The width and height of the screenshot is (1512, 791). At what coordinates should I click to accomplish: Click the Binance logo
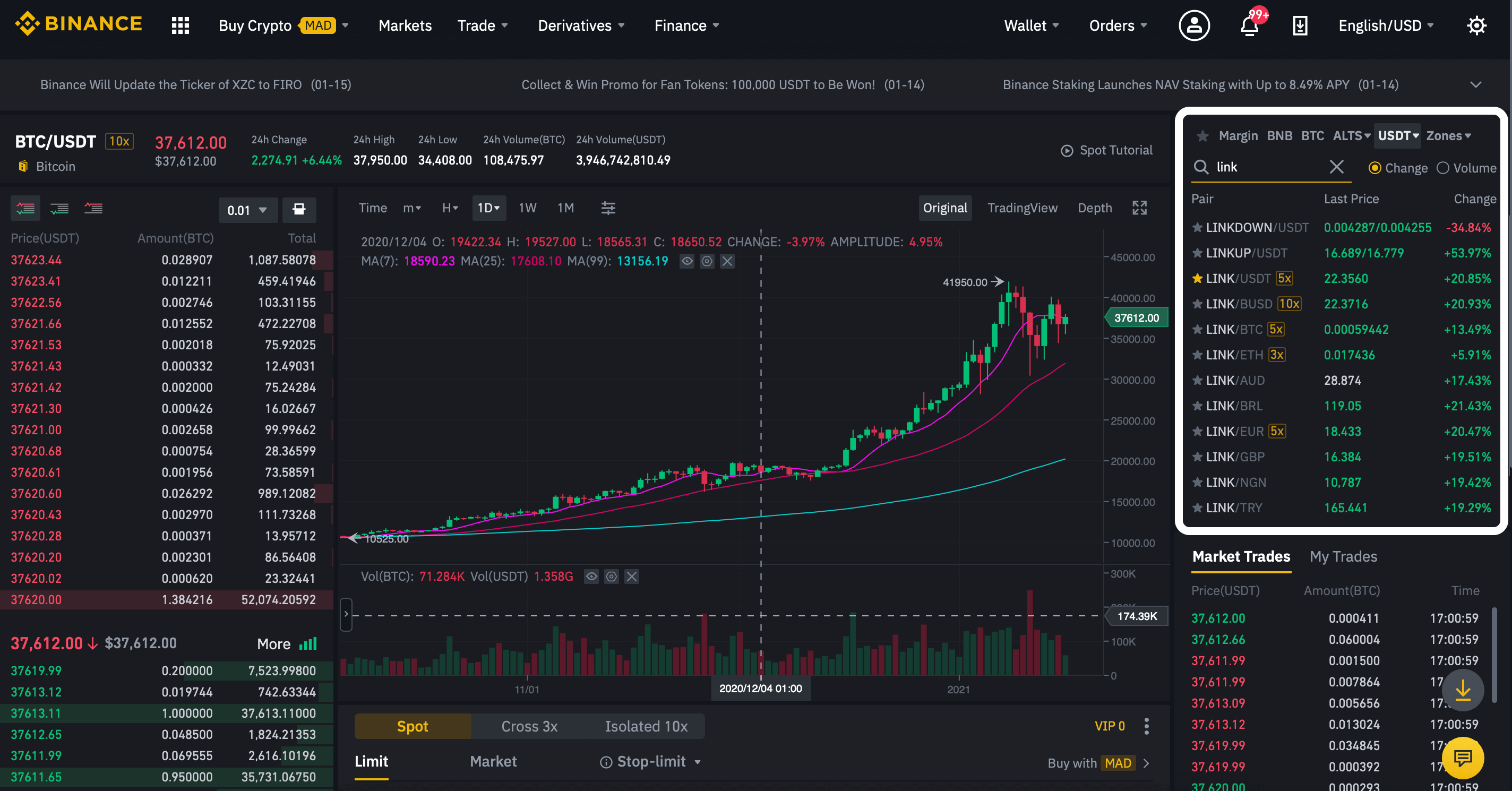click(78, 24)
